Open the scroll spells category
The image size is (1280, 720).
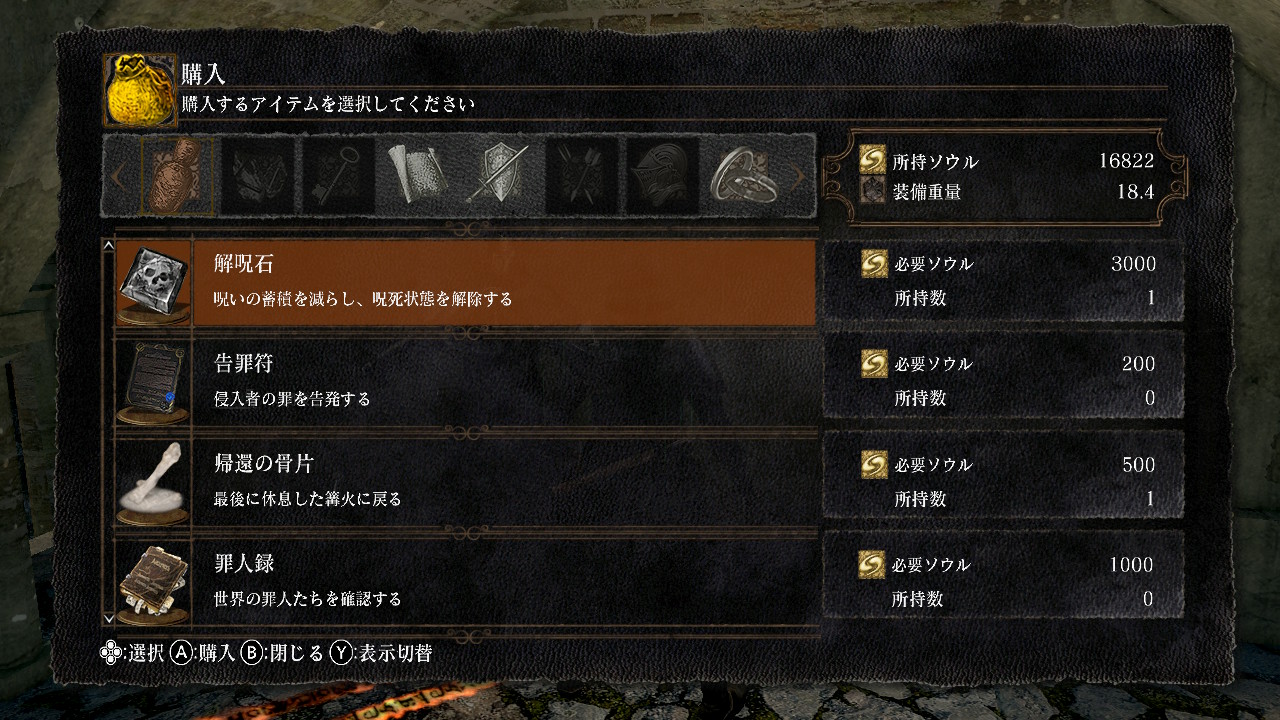point(420,175)
